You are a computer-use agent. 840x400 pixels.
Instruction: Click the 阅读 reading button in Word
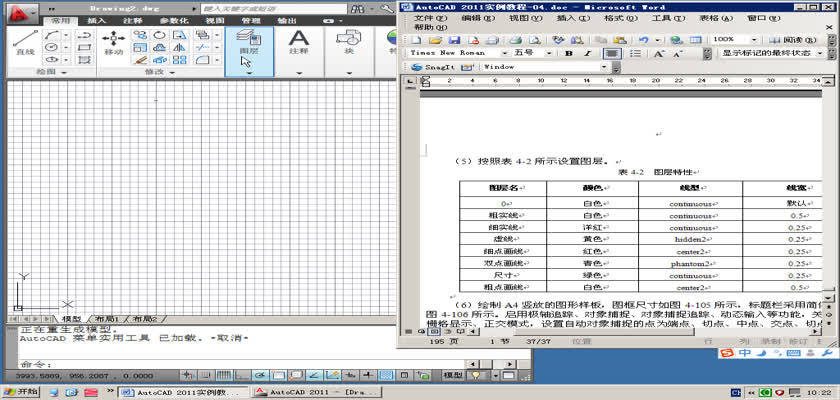[x=793, y=40]
